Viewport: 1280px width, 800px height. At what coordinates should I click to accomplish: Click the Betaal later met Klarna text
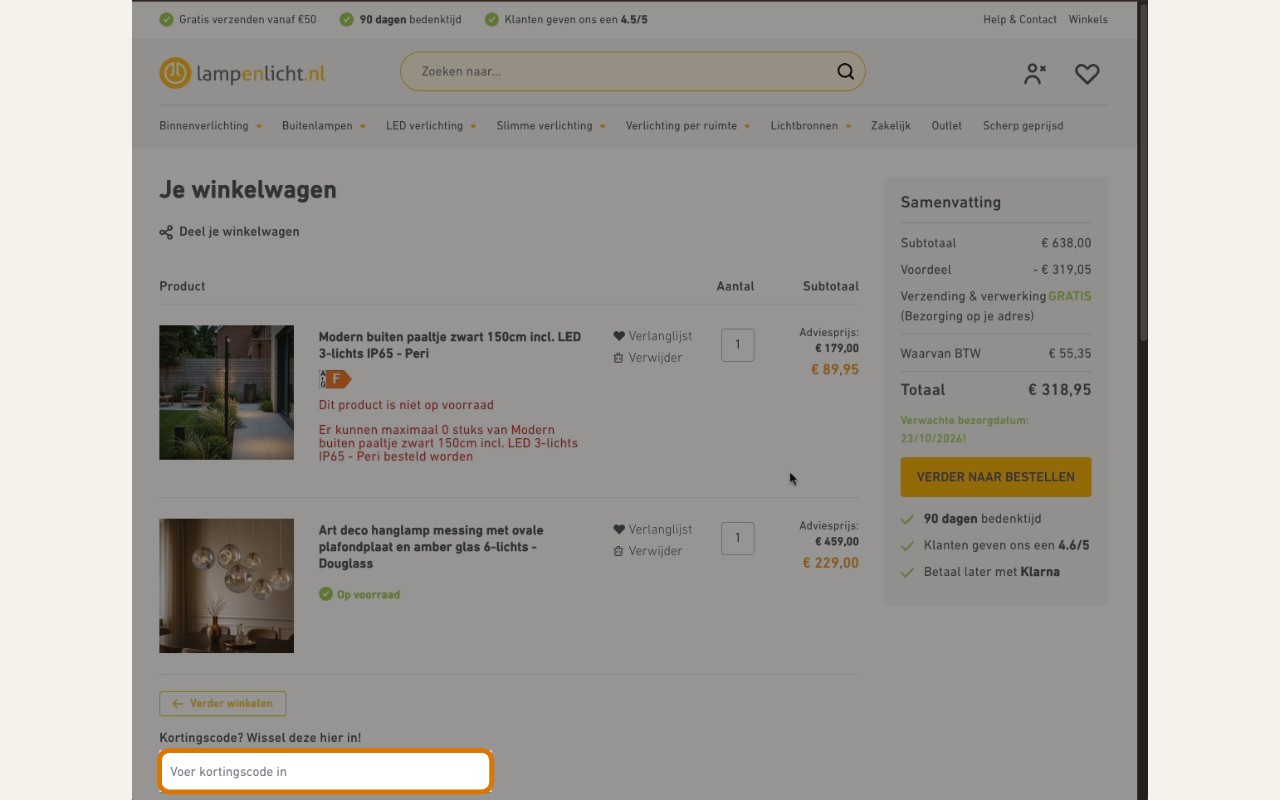(992, 572)
